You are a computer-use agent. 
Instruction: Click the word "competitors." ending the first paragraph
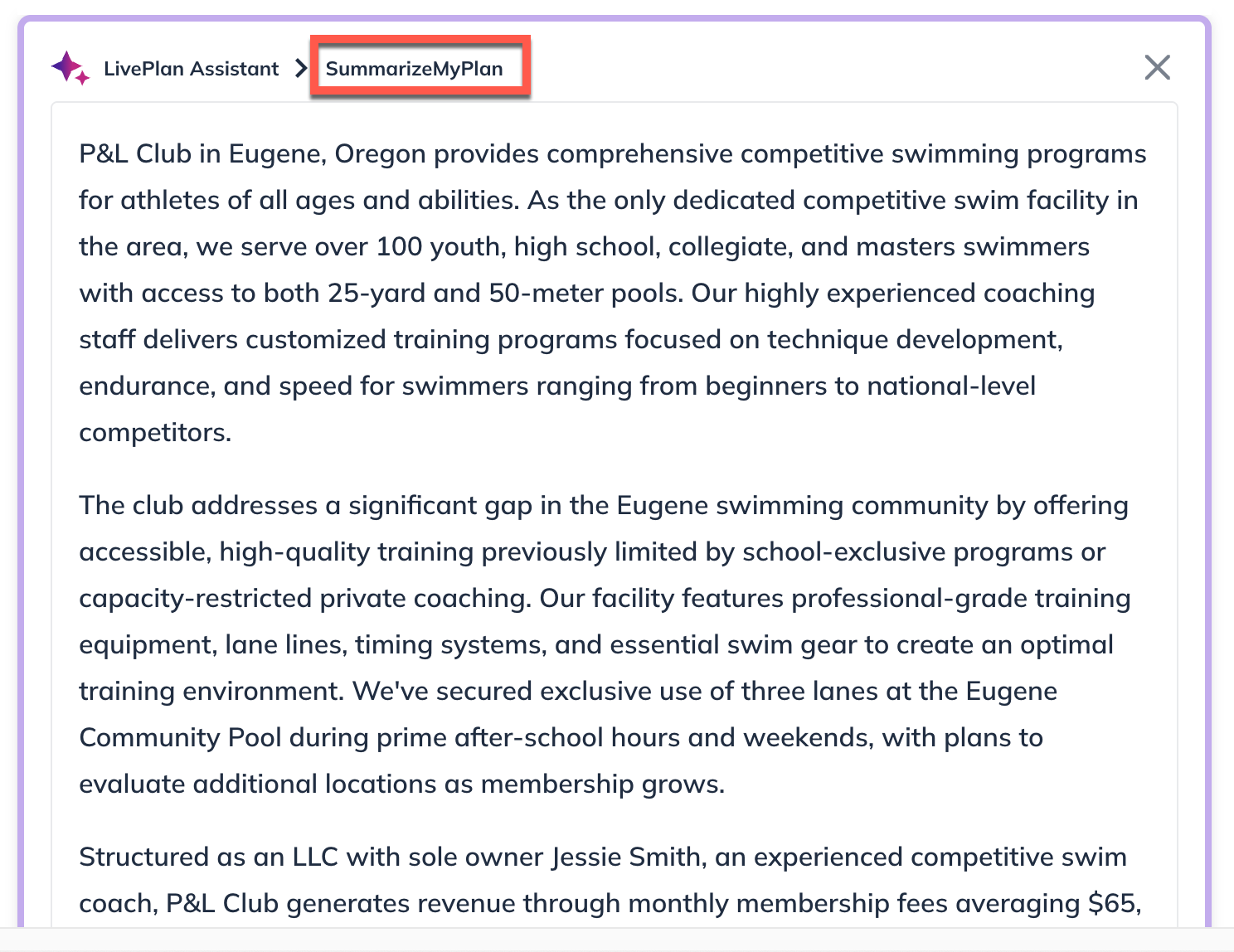coord(155,432)
